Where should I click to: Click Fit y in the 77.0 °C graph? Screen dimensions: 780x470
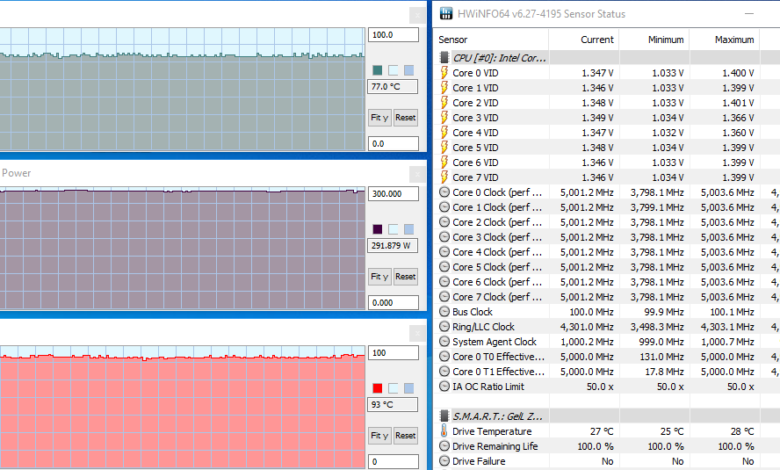pyautogui.click(x=380, y=118)
